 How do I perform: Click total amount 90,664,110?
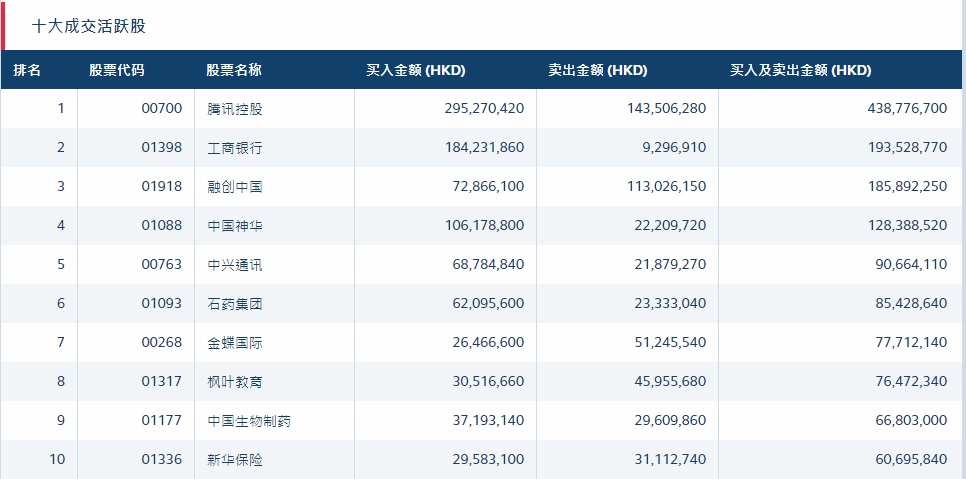911,265
